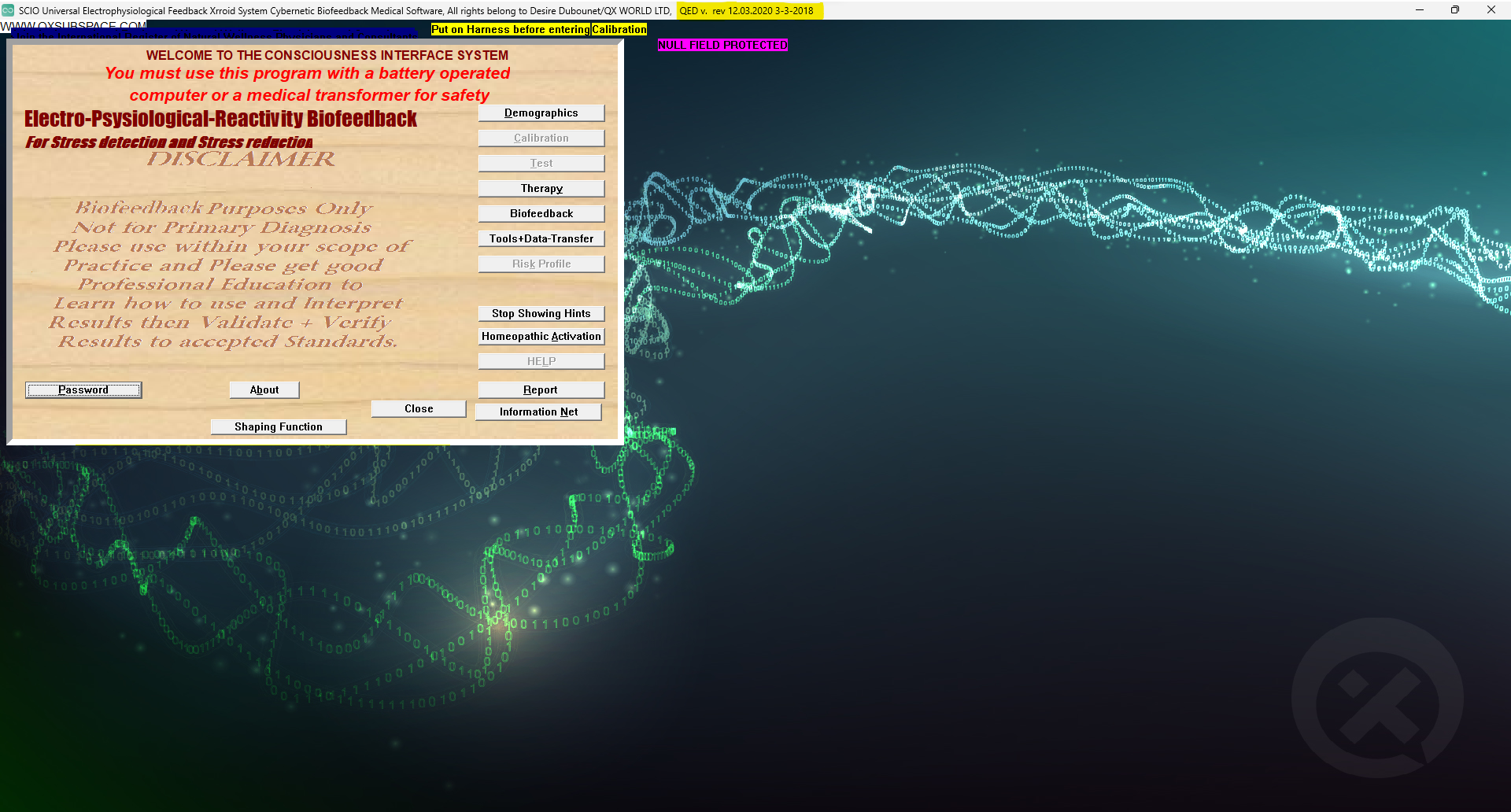The width and height of the screenshot is (1511, 812).
Task: Launch Homeopathic Activation
Action: click(x=541, y=337)
